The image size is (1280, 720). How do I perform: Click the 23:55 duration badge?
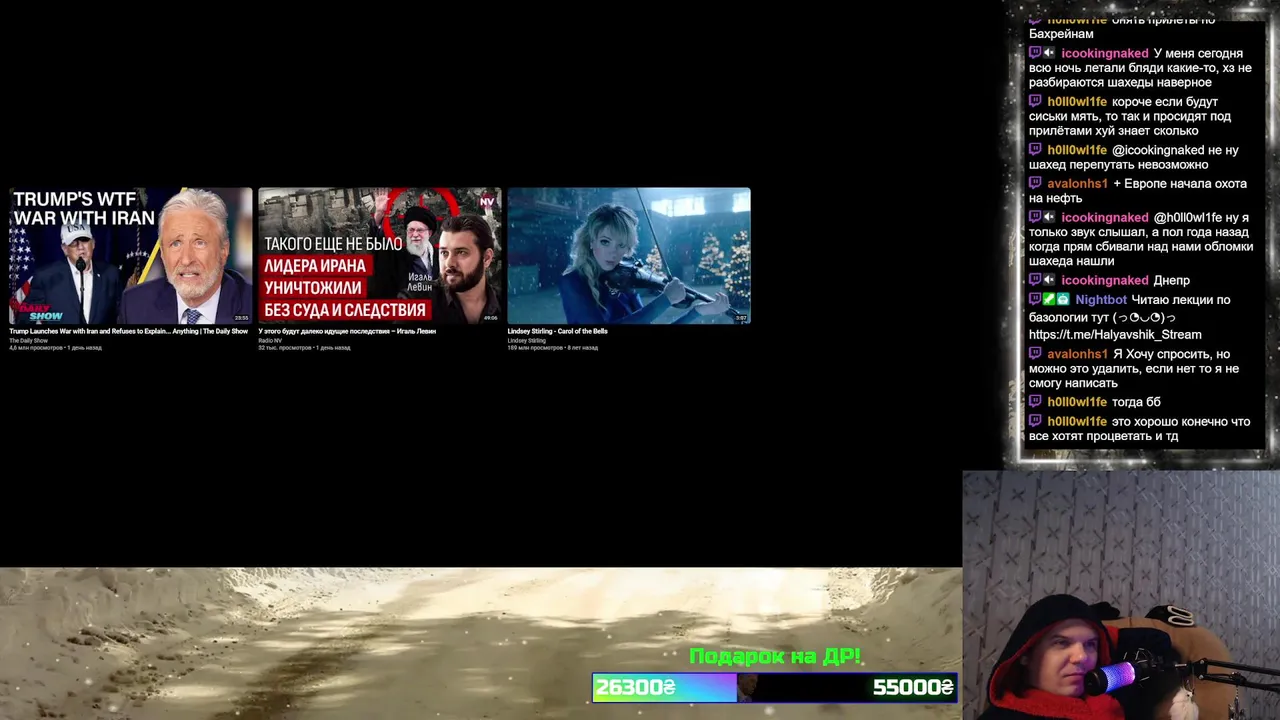241,318
